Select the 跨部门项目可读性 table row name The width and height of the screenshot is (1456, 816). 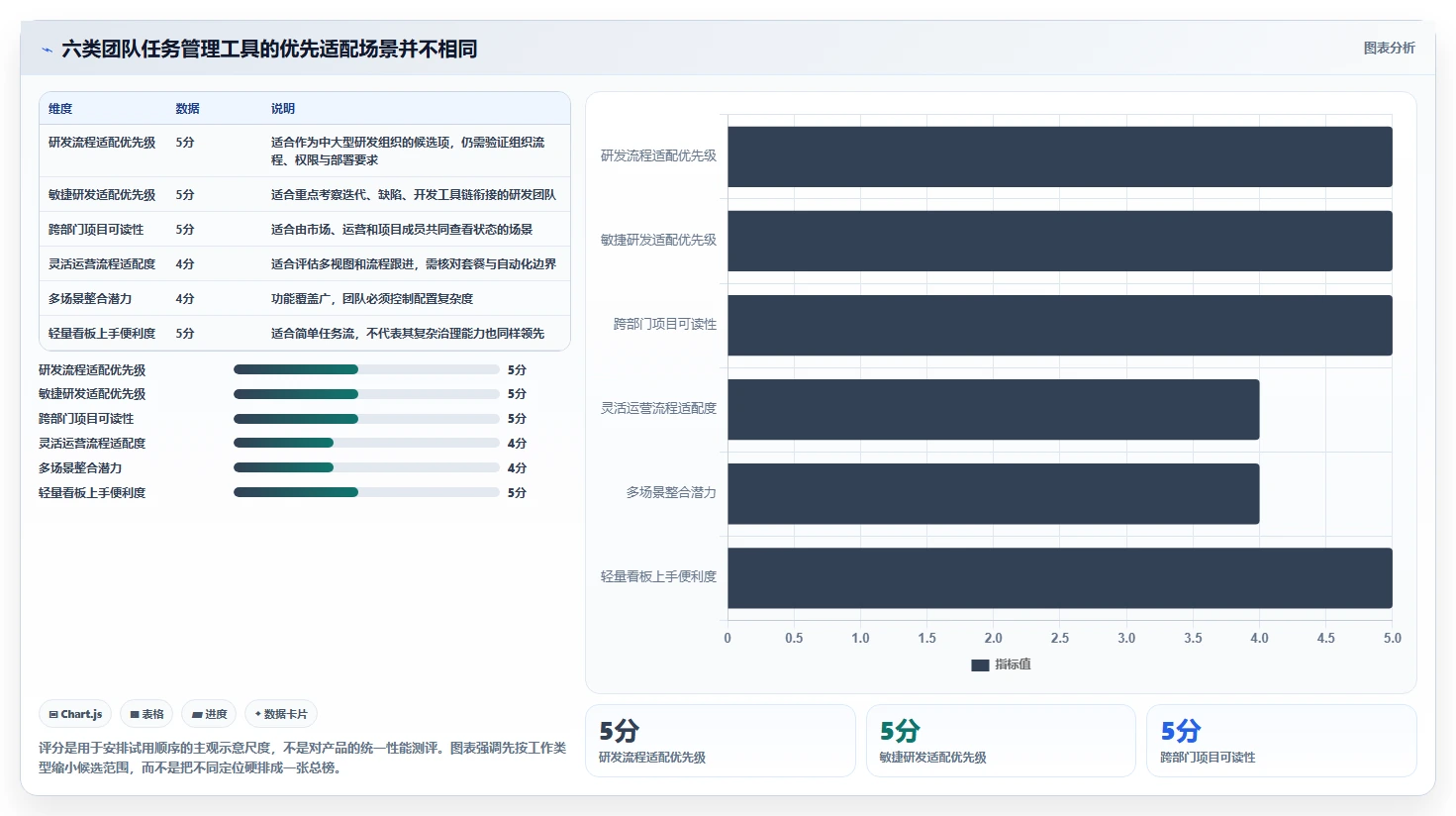(x=96, y=230)
